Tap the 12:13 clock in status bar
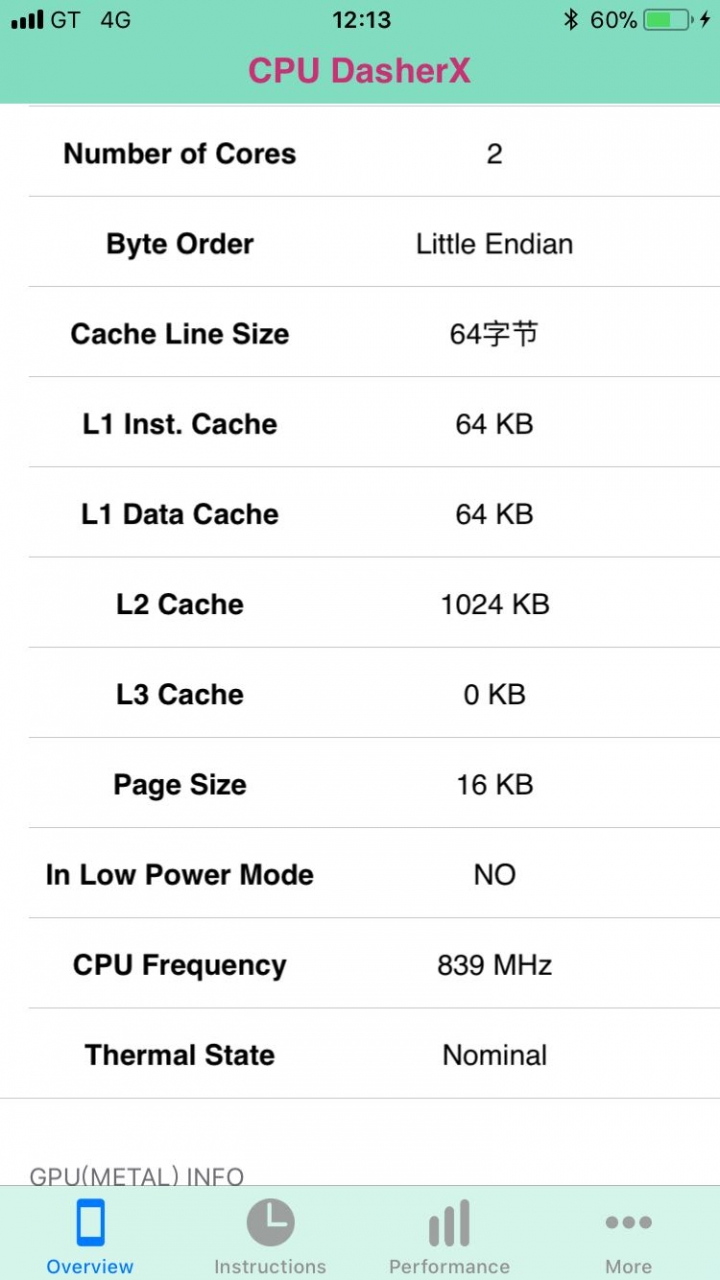This screenshot has height=1280, width=720. tap(361, 19)
